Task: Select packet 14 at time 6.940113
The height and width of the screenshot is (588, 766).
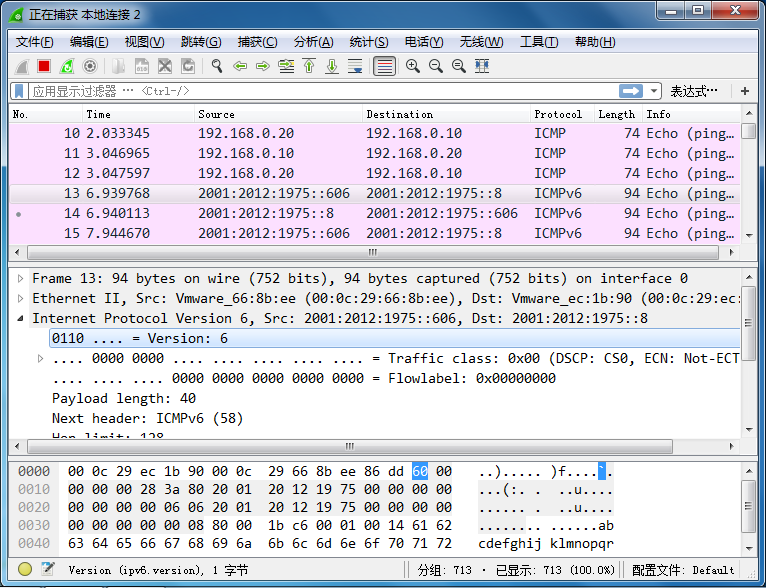Action: (x=374, y=213)
